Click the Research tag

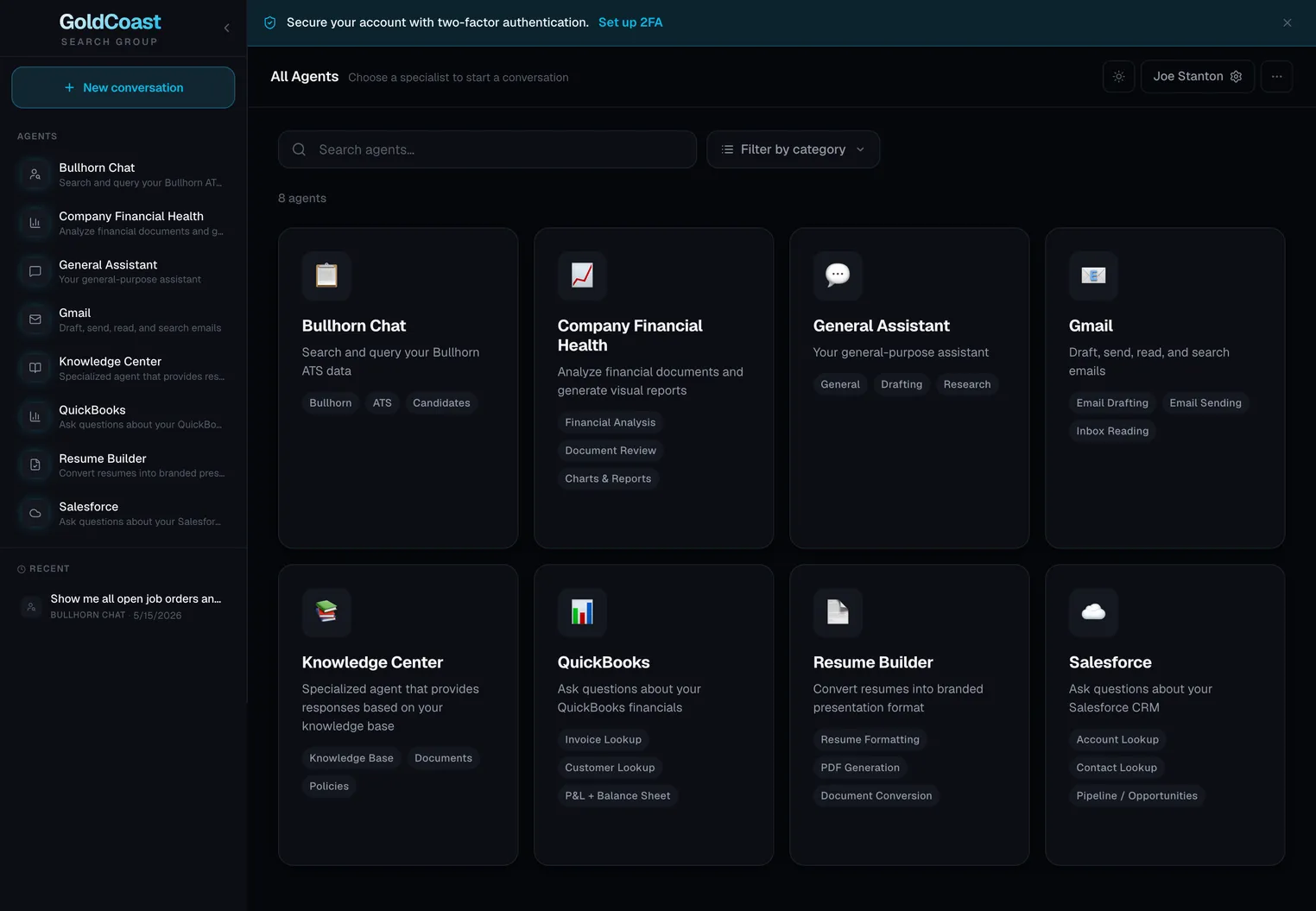click(x=967, y=385)
